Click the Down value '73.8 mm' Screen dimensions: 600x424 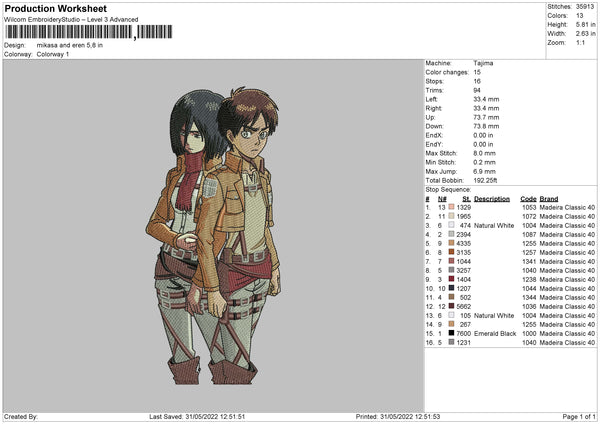tap(486, 126)
